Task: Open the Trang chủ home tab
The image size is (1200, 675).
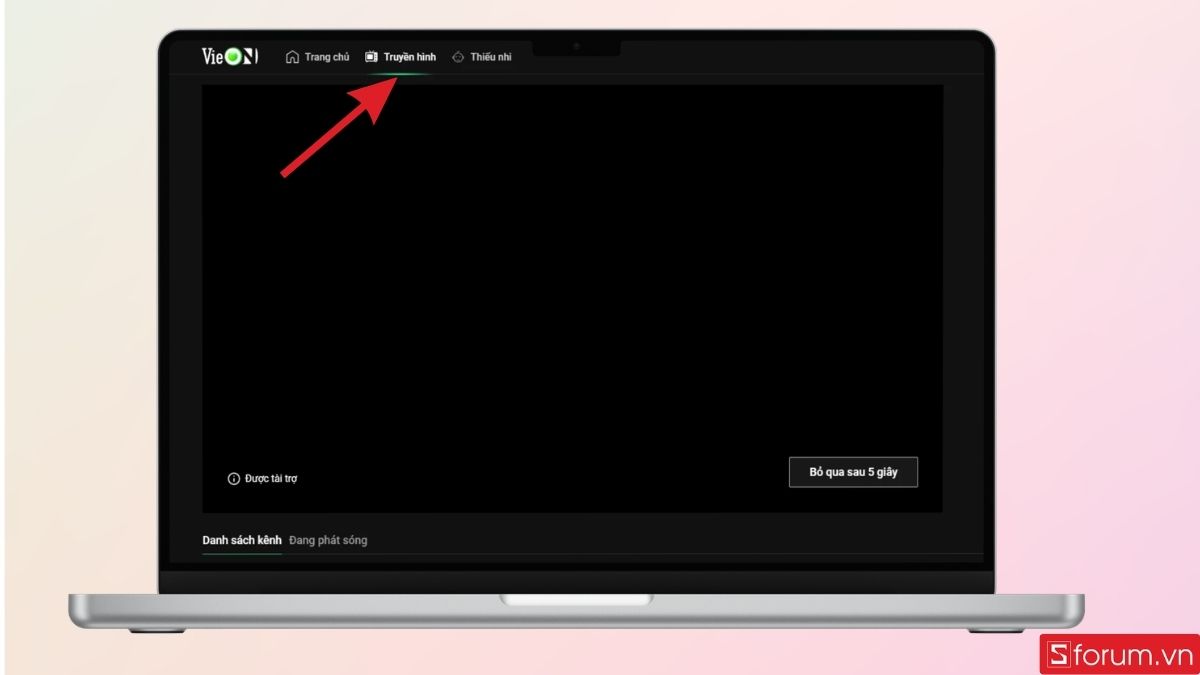Action: [317, 57]
